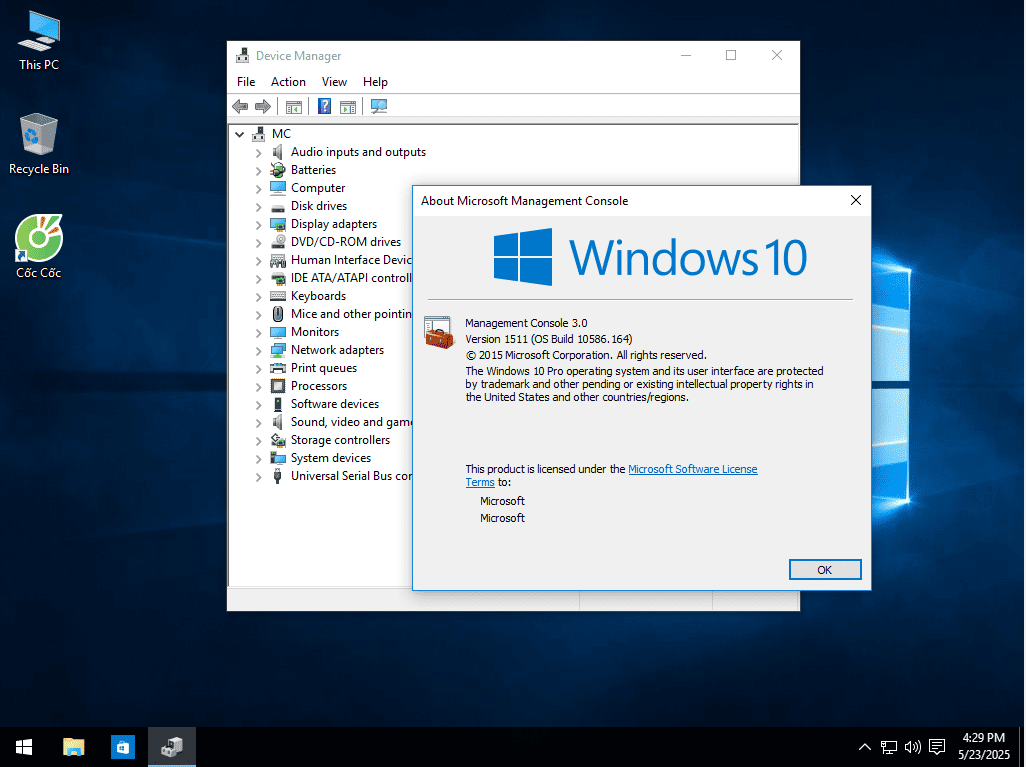Select the 'Storage controllers' tree label
The image size is (1026, 767).
pos(340,440)
